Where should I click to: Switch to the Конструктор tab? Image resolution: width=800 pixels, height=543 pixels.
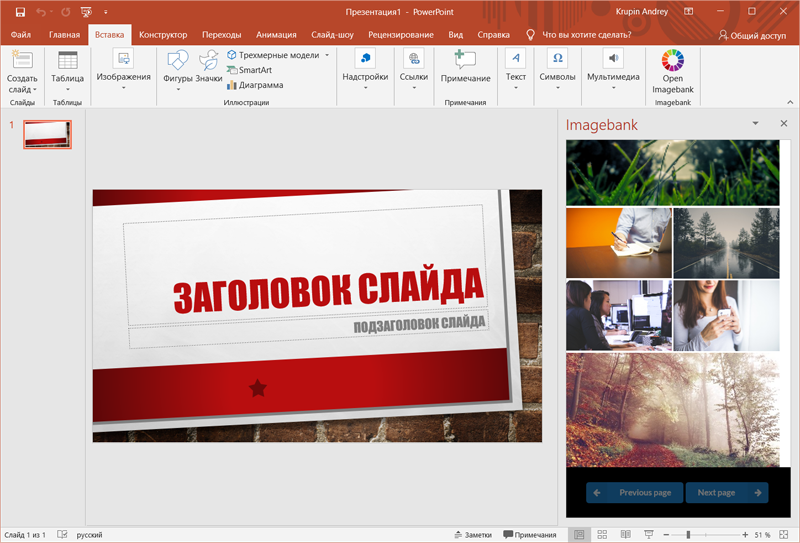[163, 35]
